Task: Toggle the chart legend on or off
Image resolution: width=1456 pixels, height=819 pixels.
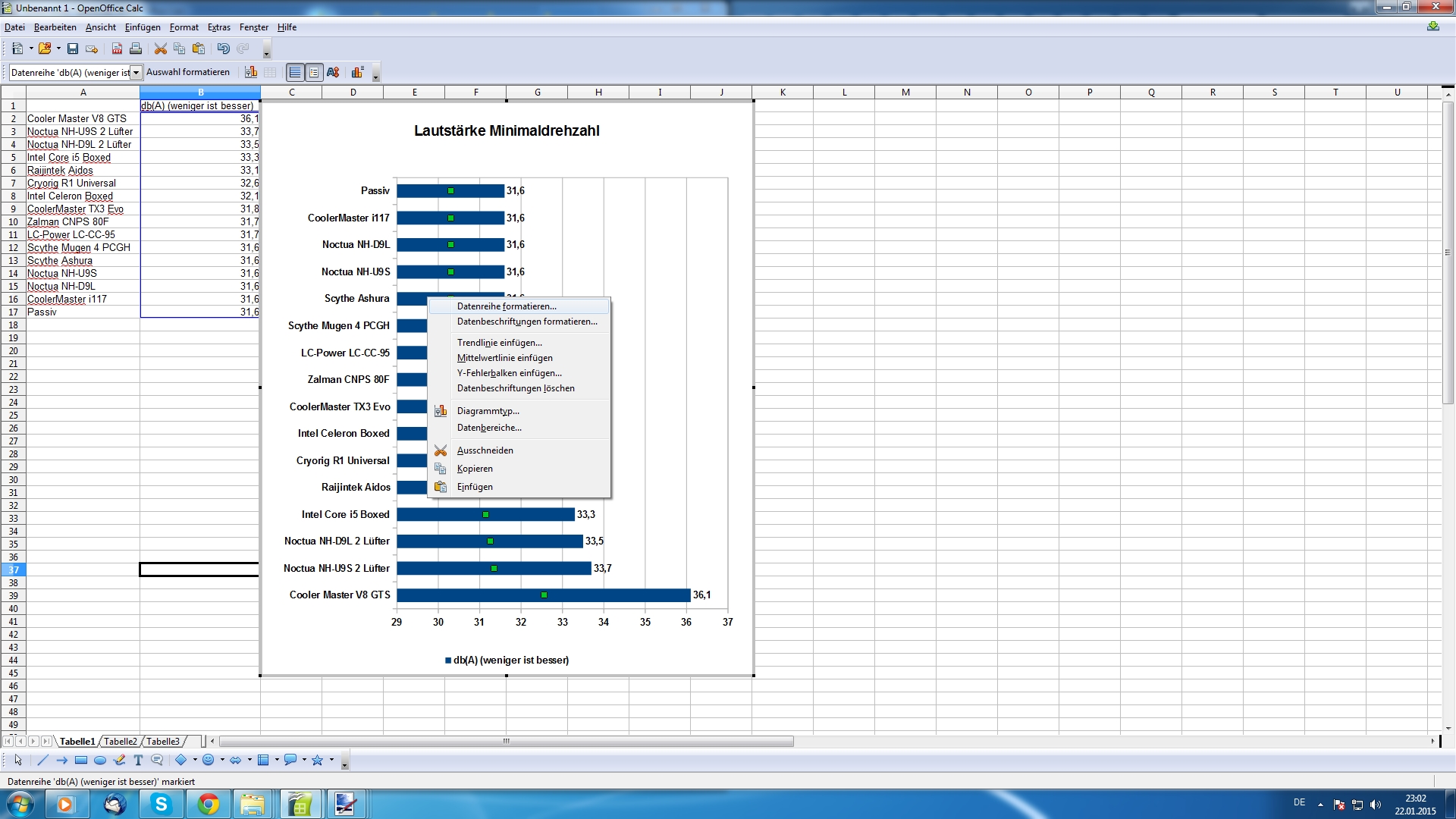Action: pyautogui.click(x=314, y=72)
